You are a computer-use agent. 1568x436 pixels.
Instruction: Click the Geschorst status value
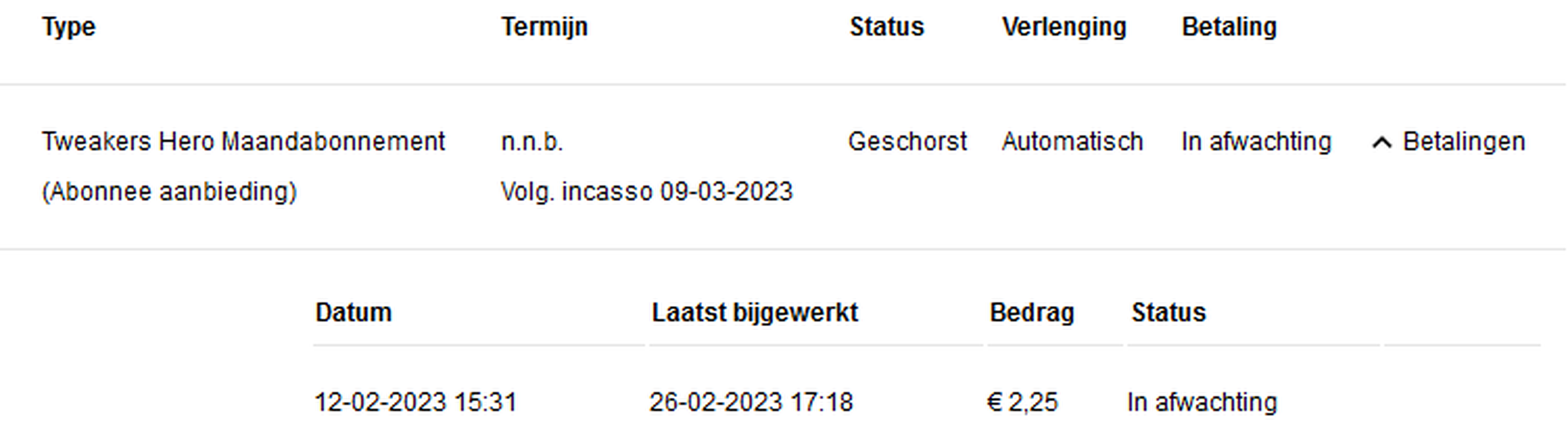tap(907, 142)
